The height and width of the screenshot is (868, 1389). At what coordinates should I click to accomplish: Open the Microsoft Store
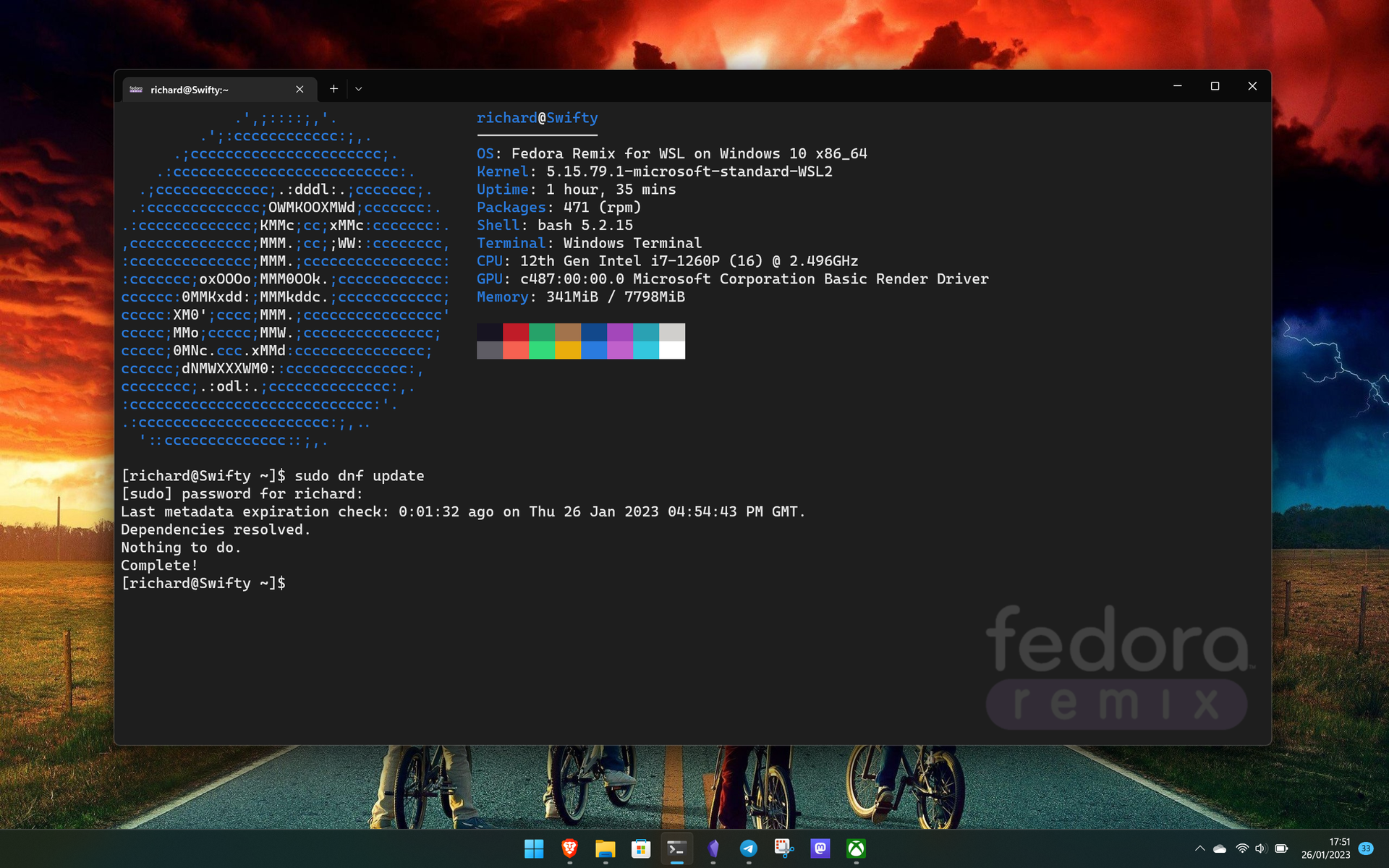point(640,849)
